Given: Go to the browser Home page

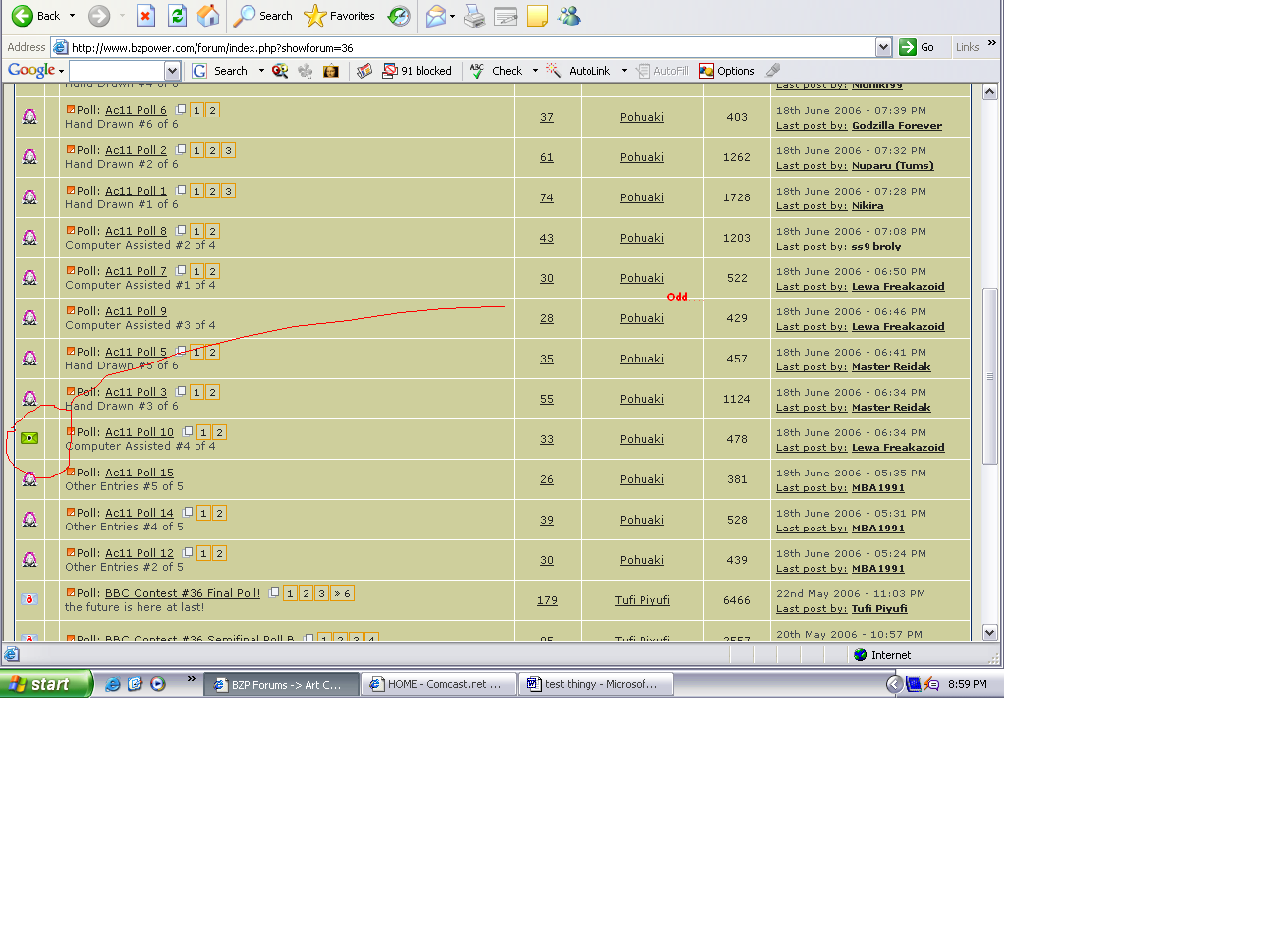Looking at the screenshot, I should coord(208,16).
